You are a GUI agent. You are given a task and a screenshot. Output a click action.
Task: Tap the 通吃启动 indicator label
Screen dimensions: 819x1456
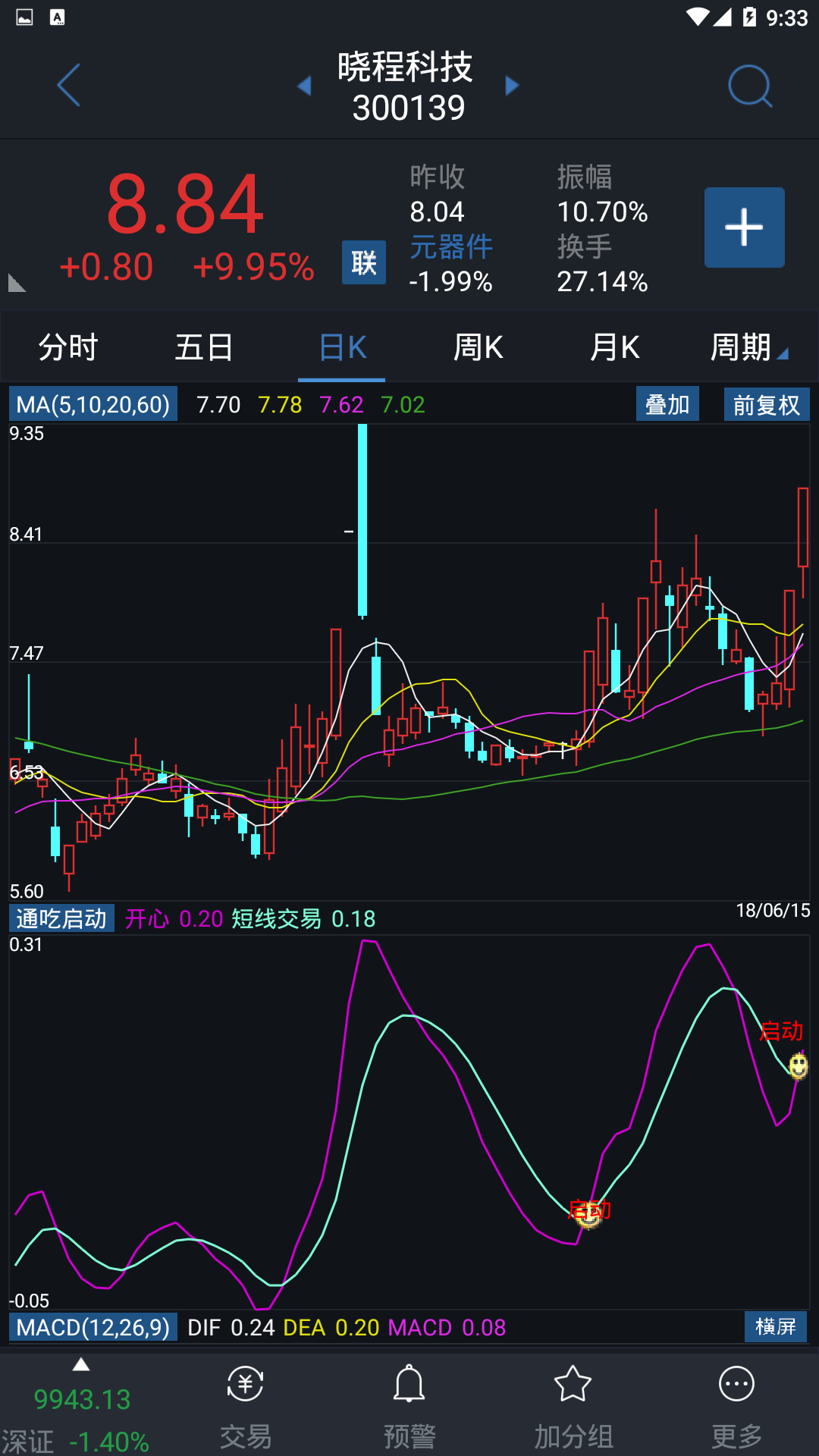[61, 918]
